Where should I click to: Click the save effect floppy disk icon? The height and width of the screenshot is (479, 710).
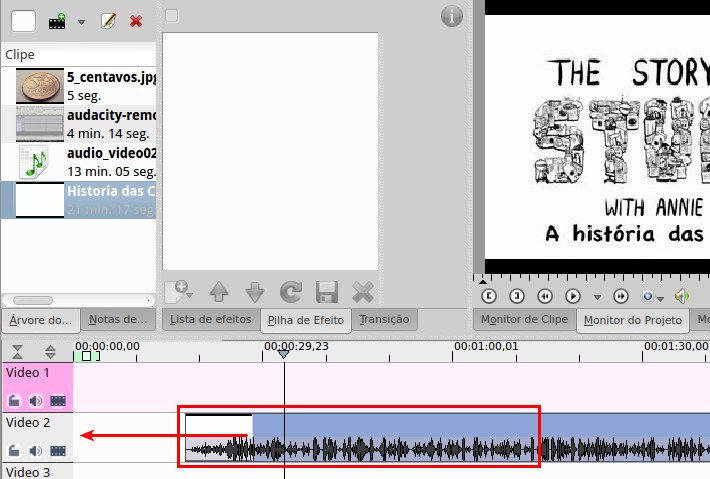point(326,292)
